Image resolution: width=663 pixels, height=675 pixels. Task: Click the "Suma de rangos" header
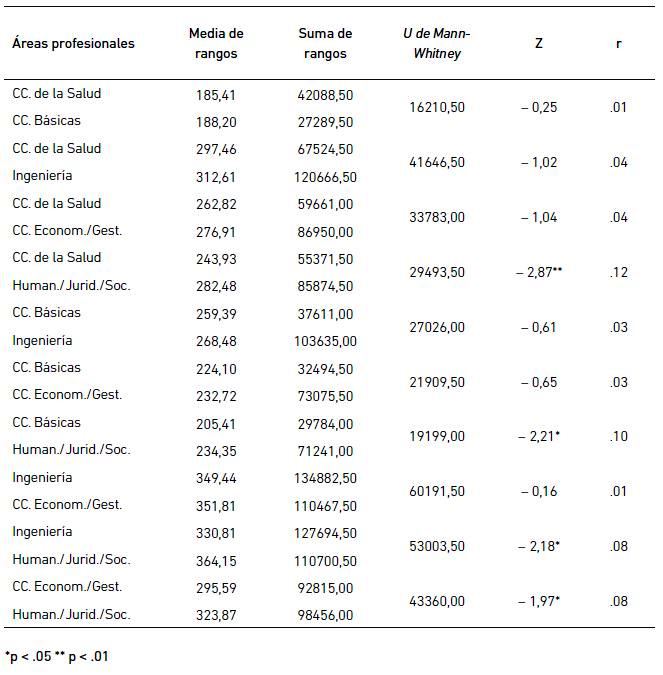[x=326, y=43]
